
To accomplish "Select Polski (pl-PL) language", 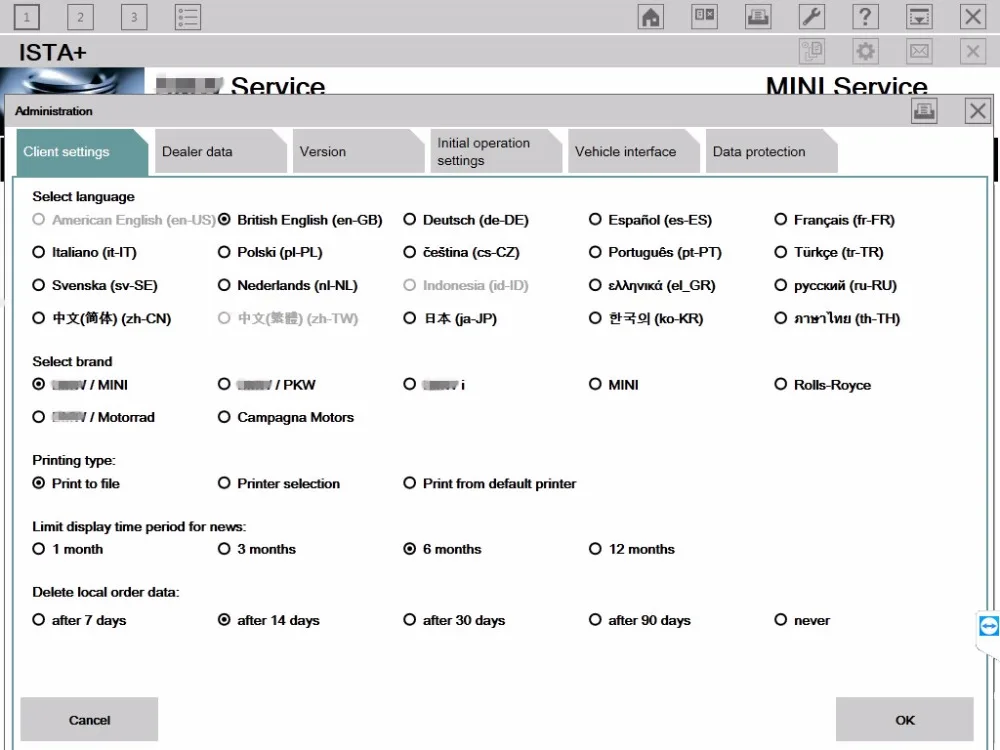I will tap(270, 253).
